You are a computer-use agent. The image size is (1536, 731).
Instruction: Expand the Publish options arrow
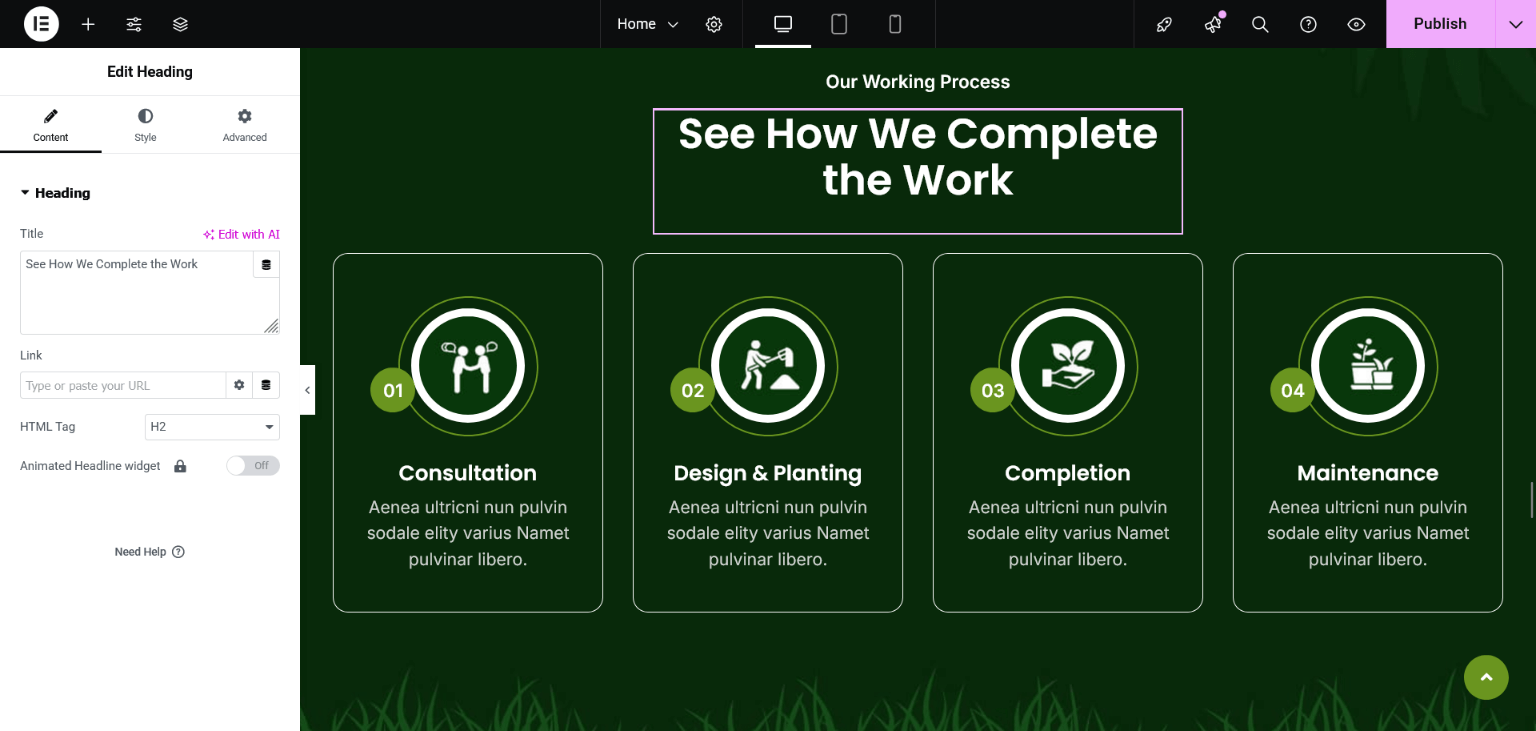coord(1515,24)
